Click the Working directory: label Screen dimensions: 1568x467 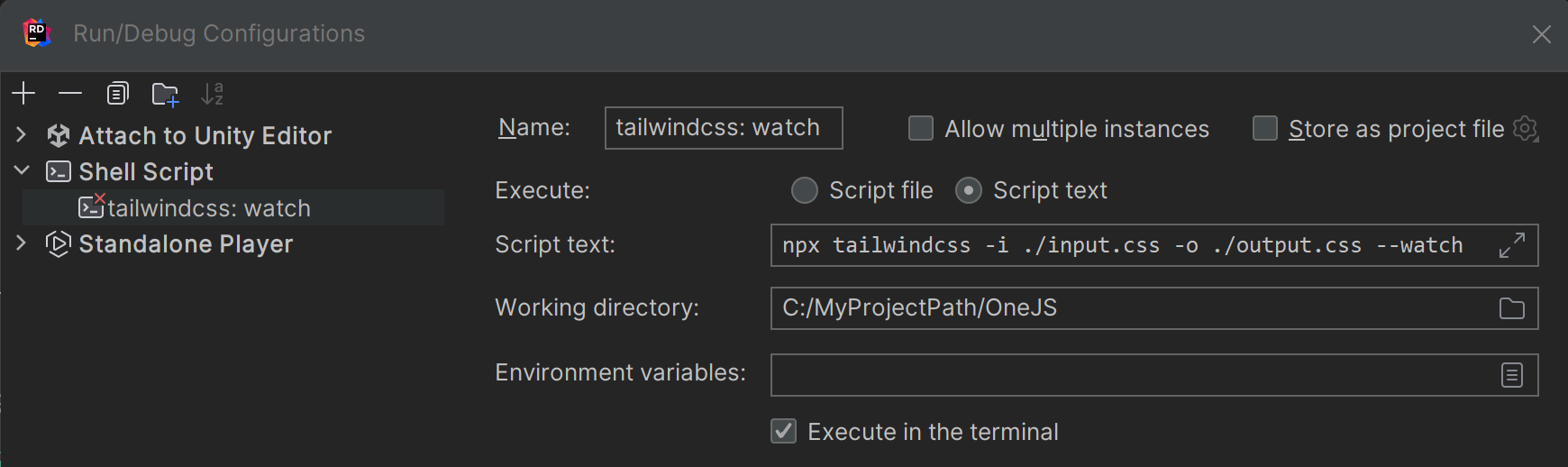tap(597, 308)
